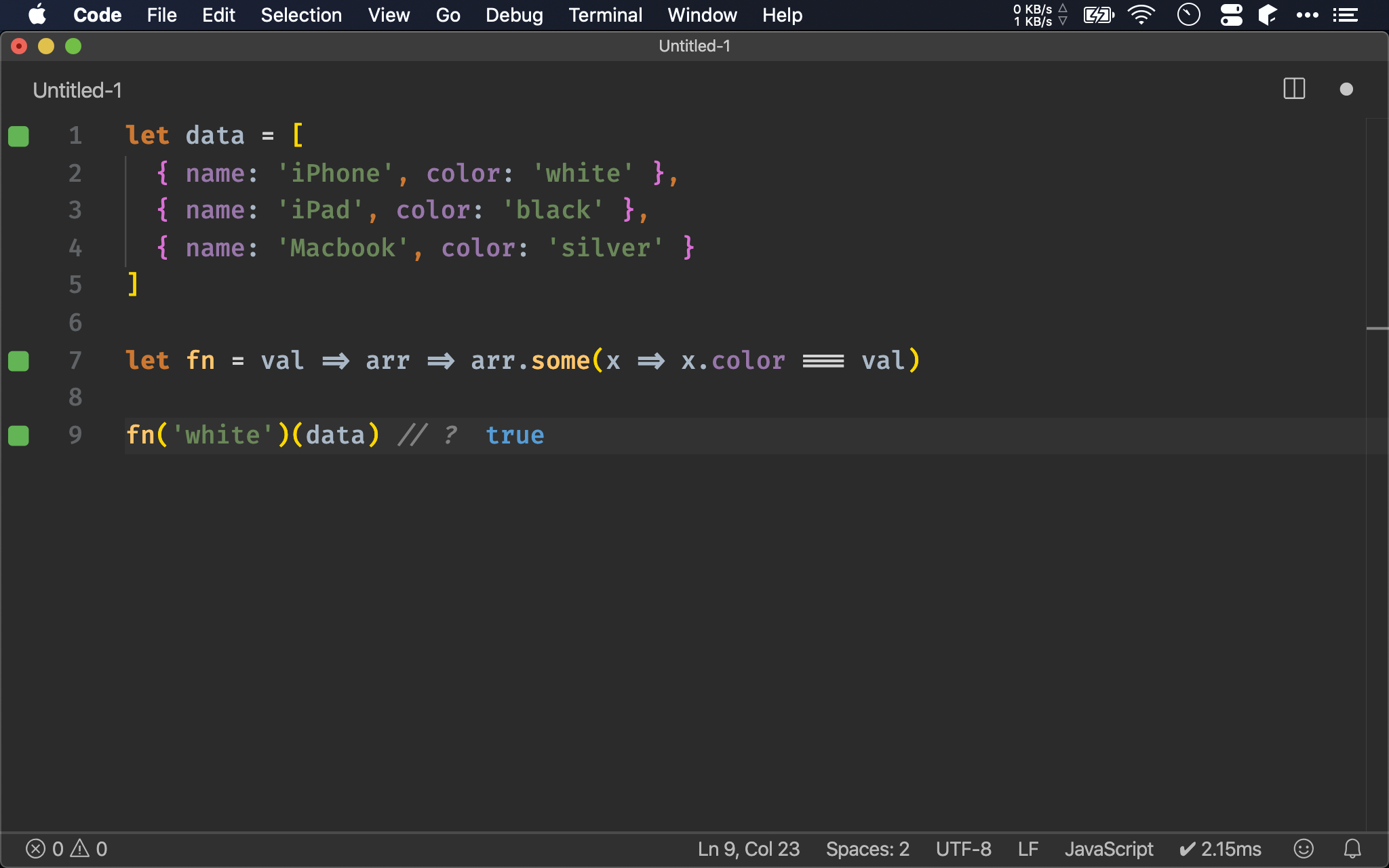Select JavaScript language mode selector
Viewport: 1389px width, 868px height.
(1108, 848)
